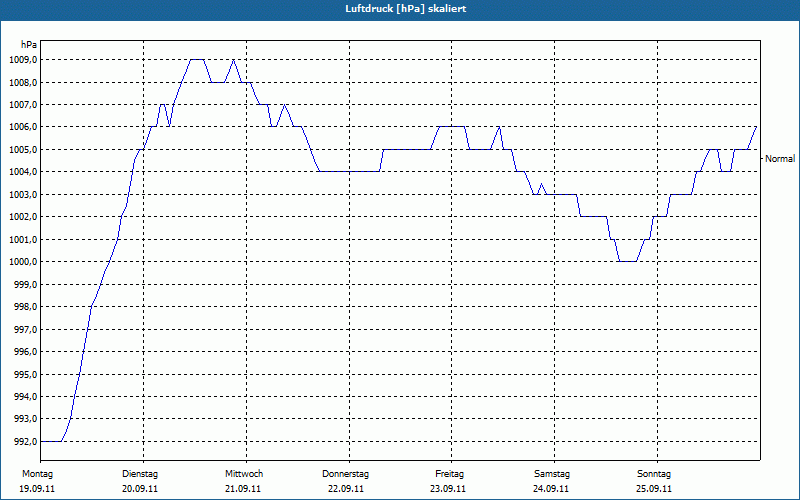Screen dimensions: 800x500
Task: Select the date 23.09.11
Action: tap(448, 489)
